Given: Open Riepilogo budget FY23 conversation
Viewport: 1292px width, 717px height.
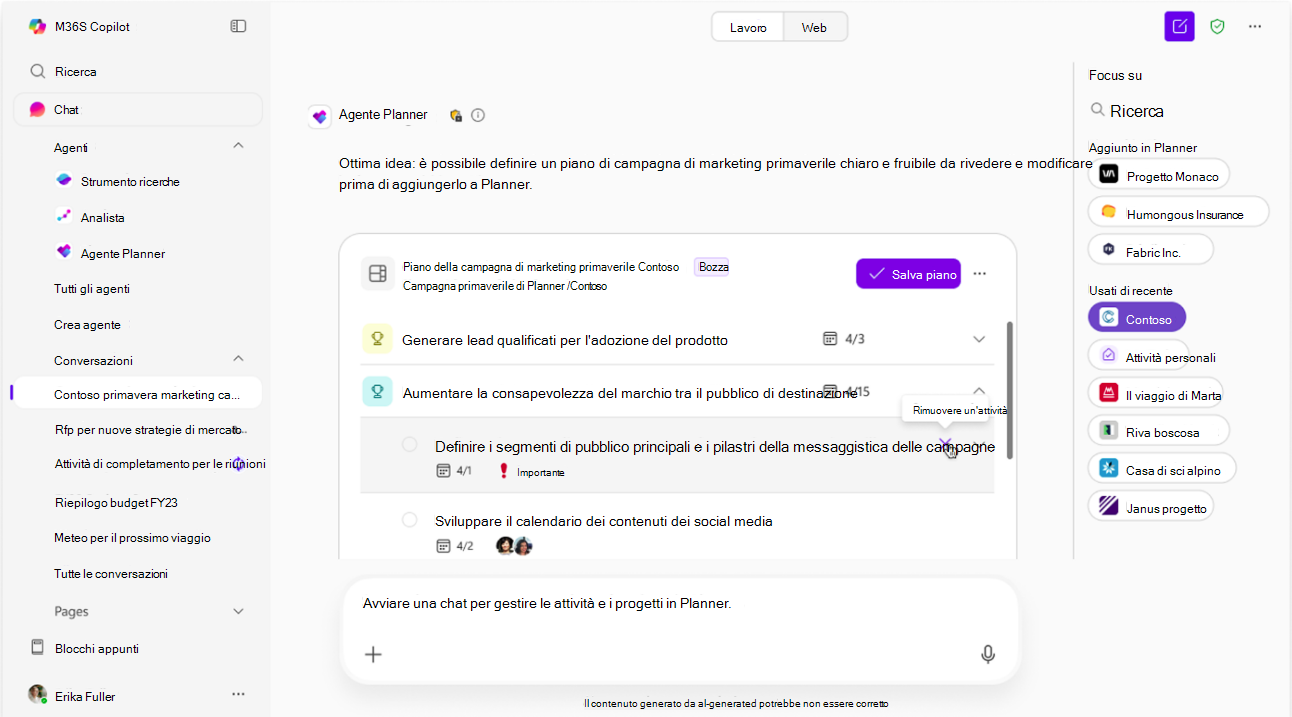Looking at the screenshot, I should [x=116, y=502].
